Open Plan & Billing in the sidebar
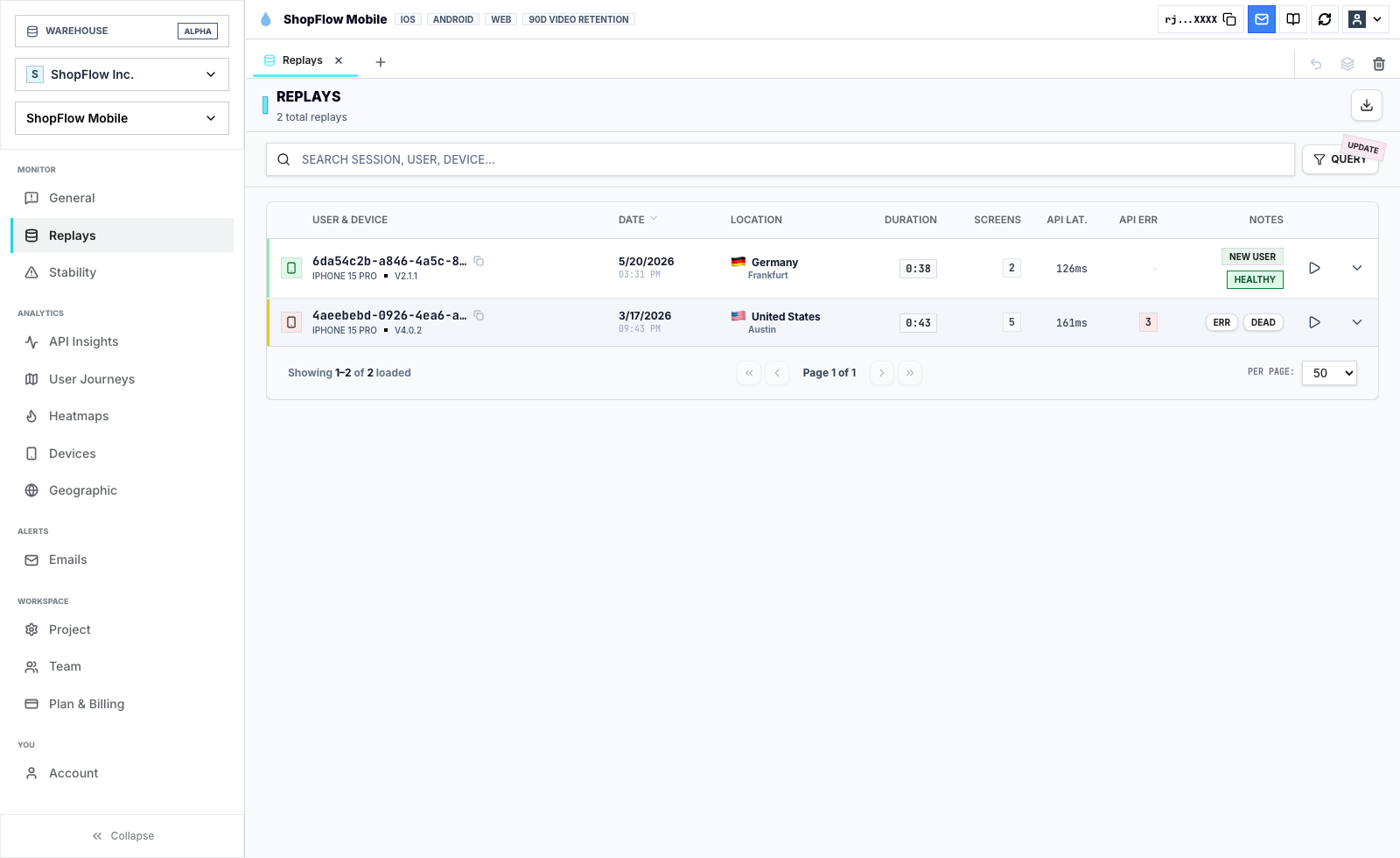The image size is (1400, 858). tap(122, 704)
